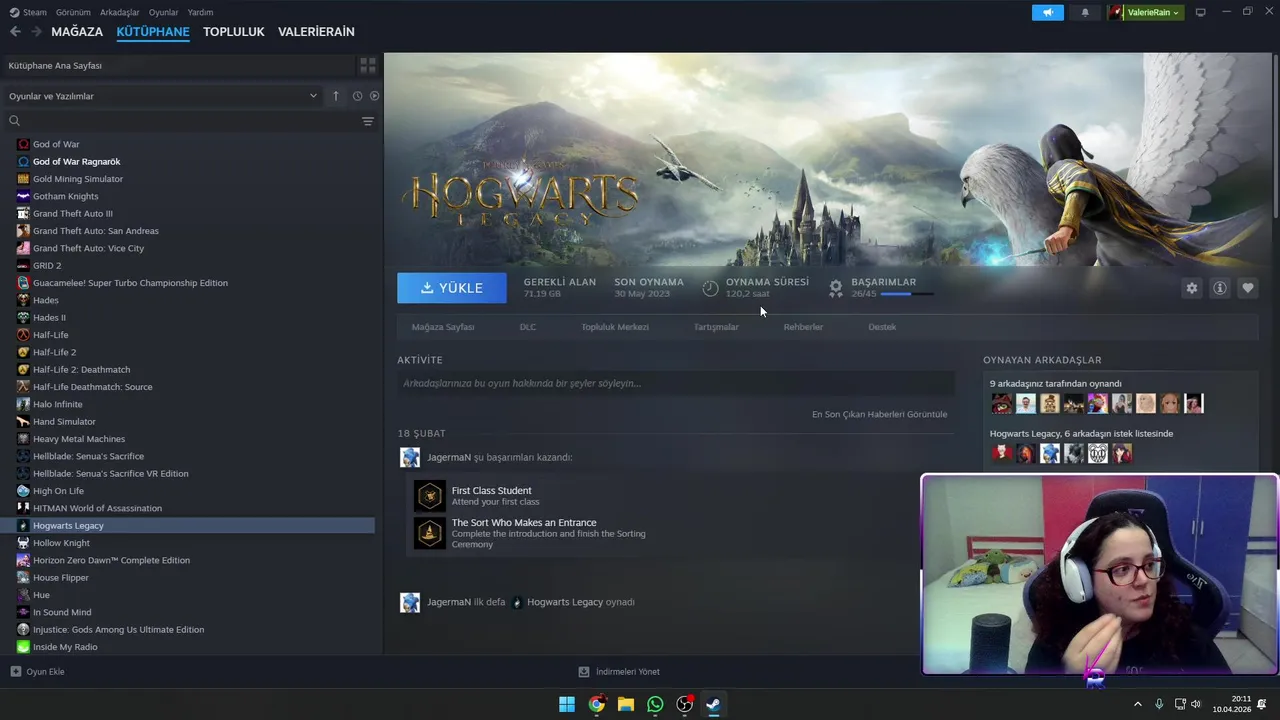This screenshot has height=720, width=1280.
Task: Select House Flipper in the library list
Action: 61,578
